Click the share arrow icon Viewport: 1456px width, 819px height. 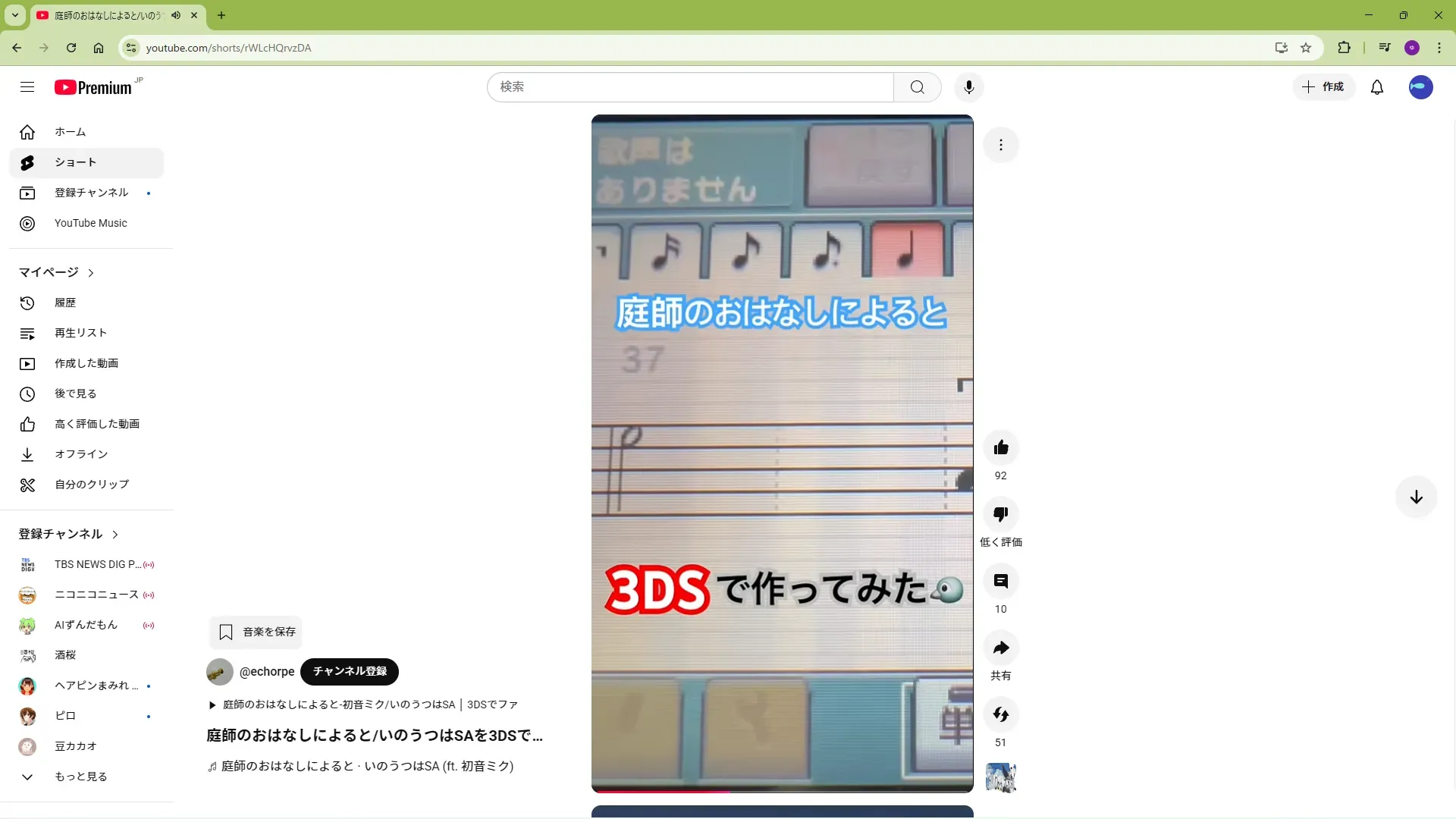click(1000, 648)
